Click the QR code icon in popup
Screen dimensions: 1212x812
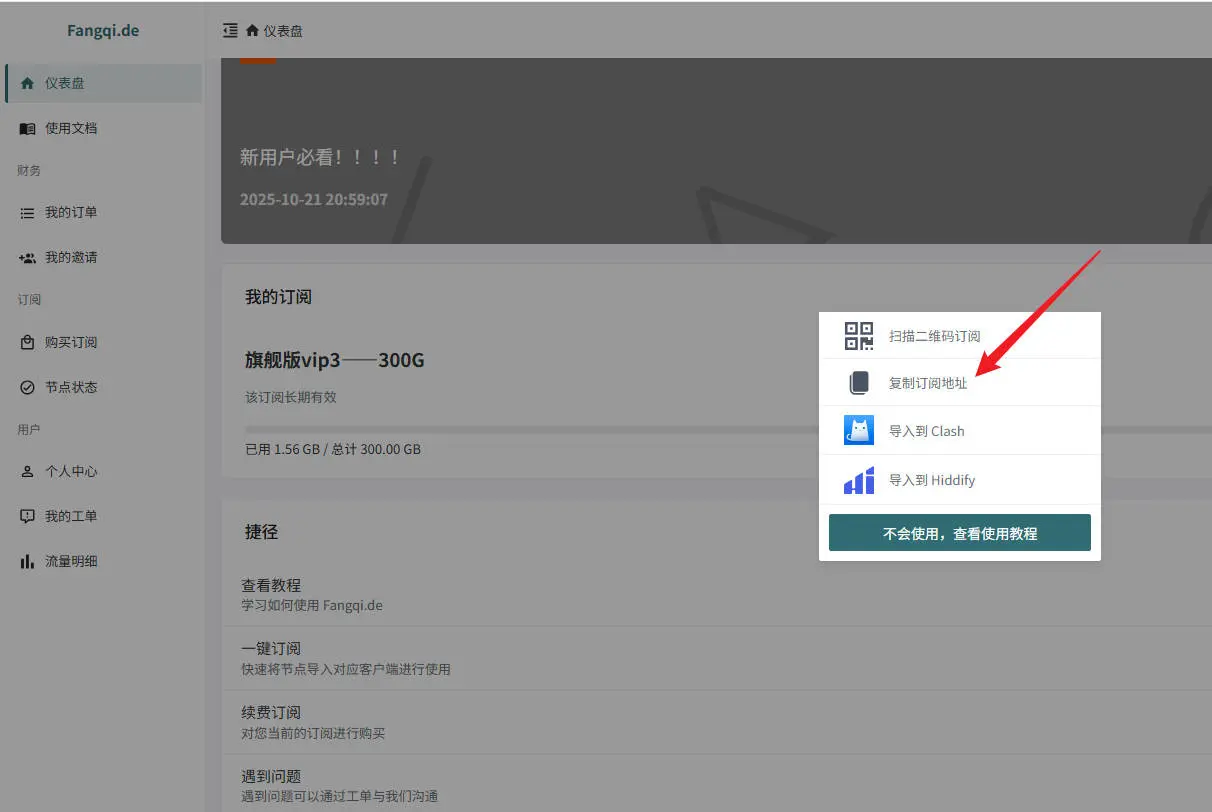[x=859, y=336]
